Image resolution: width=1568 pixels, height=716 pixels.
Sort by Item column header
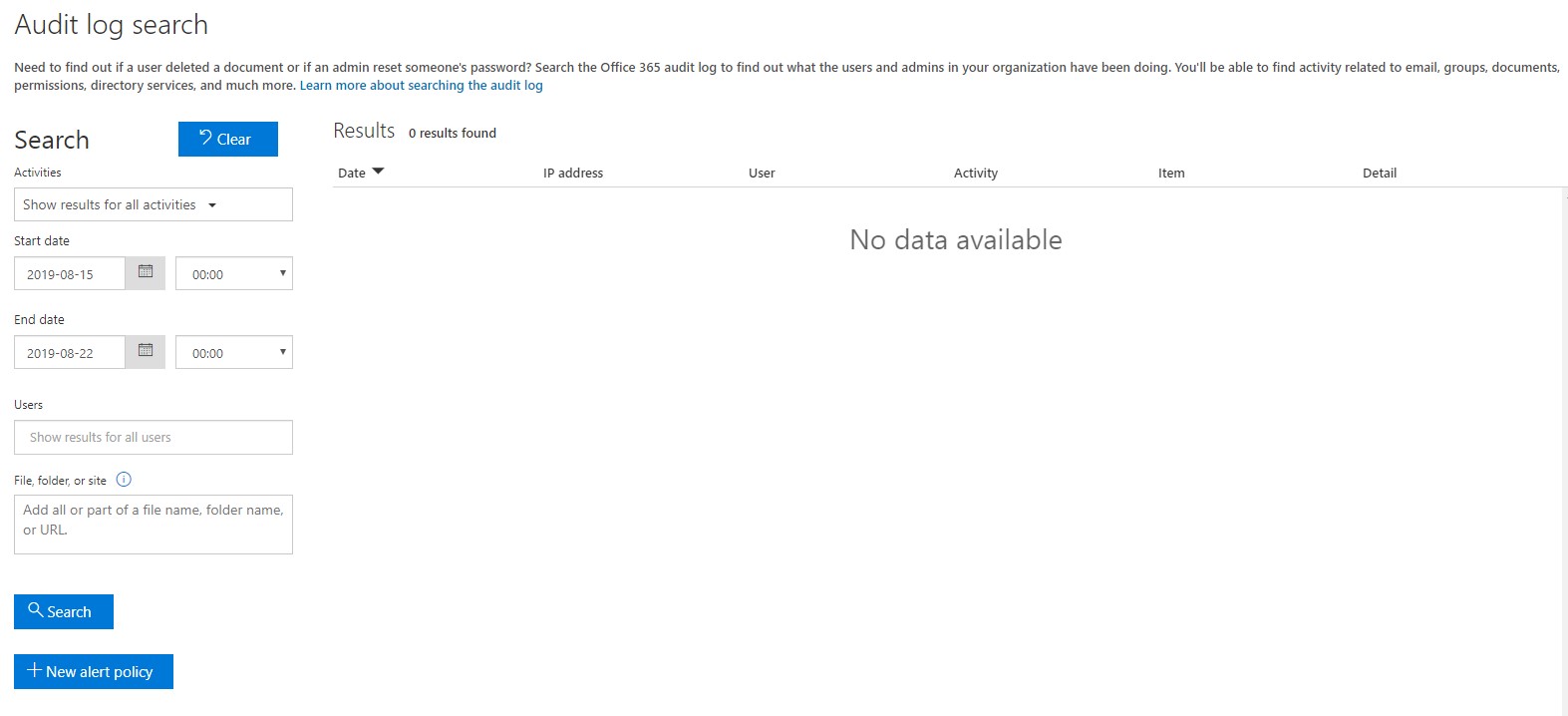(x=1171, y=173)
